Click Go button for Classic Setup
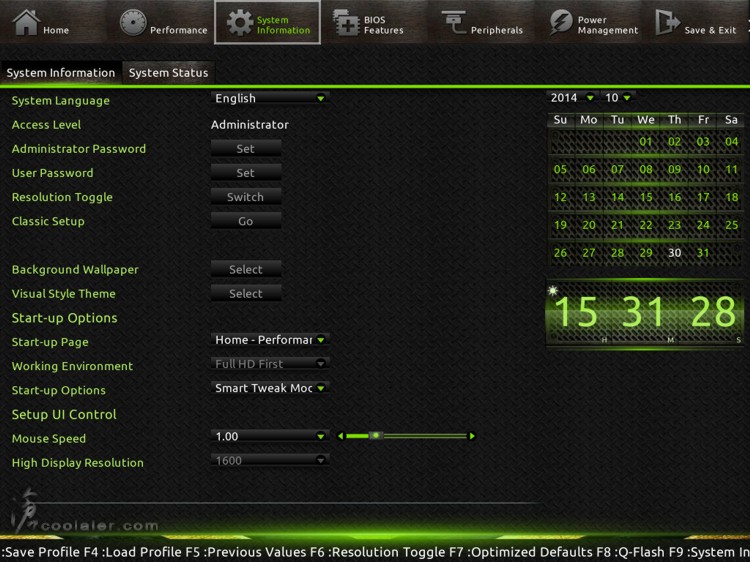Screen dimensions: 750x562 pyautogui.click(x=245, y=221)
